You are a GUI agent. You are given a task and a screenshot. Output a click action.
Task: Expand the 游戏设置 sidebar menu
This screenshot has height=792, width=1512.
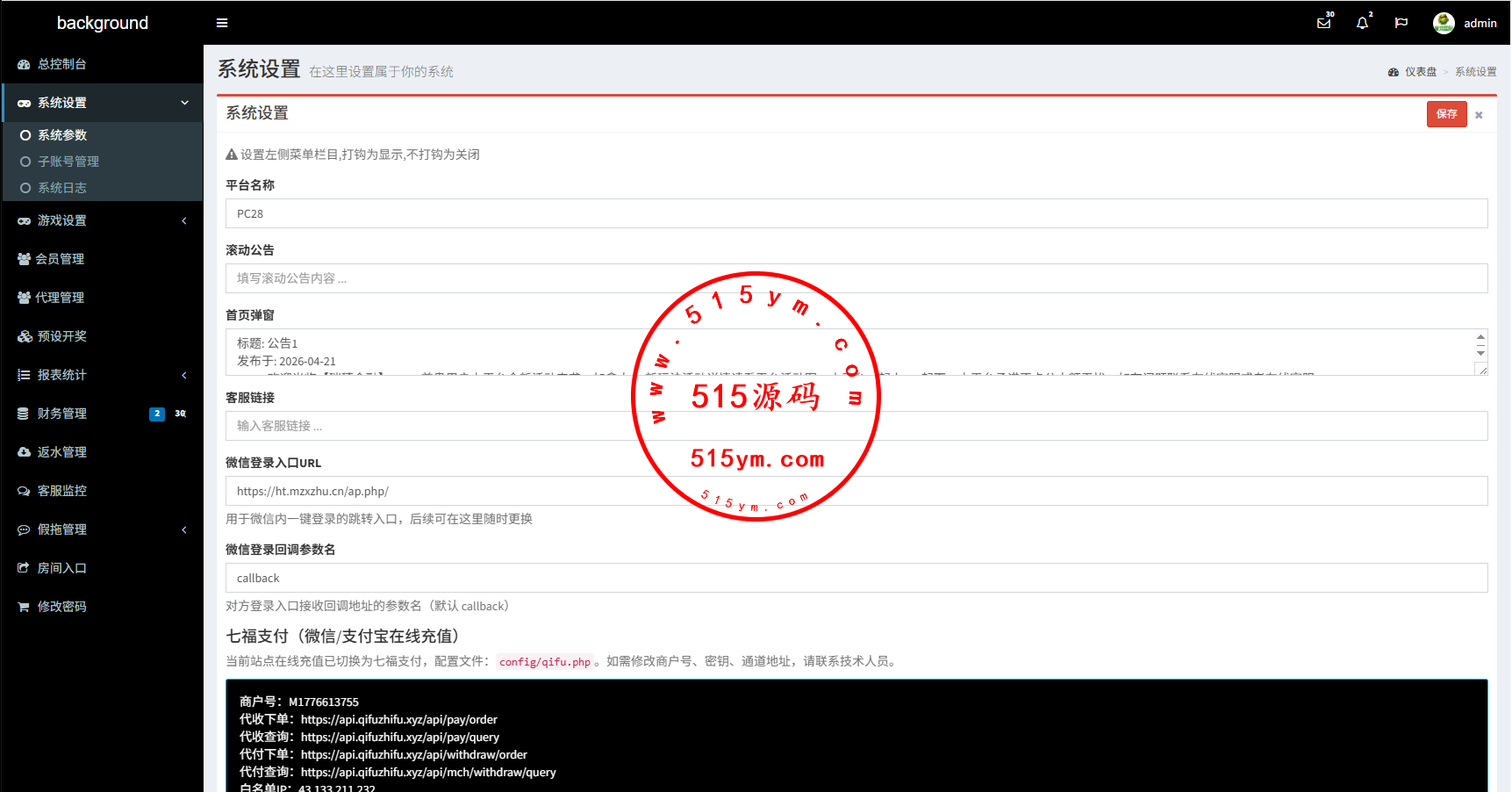184,220
